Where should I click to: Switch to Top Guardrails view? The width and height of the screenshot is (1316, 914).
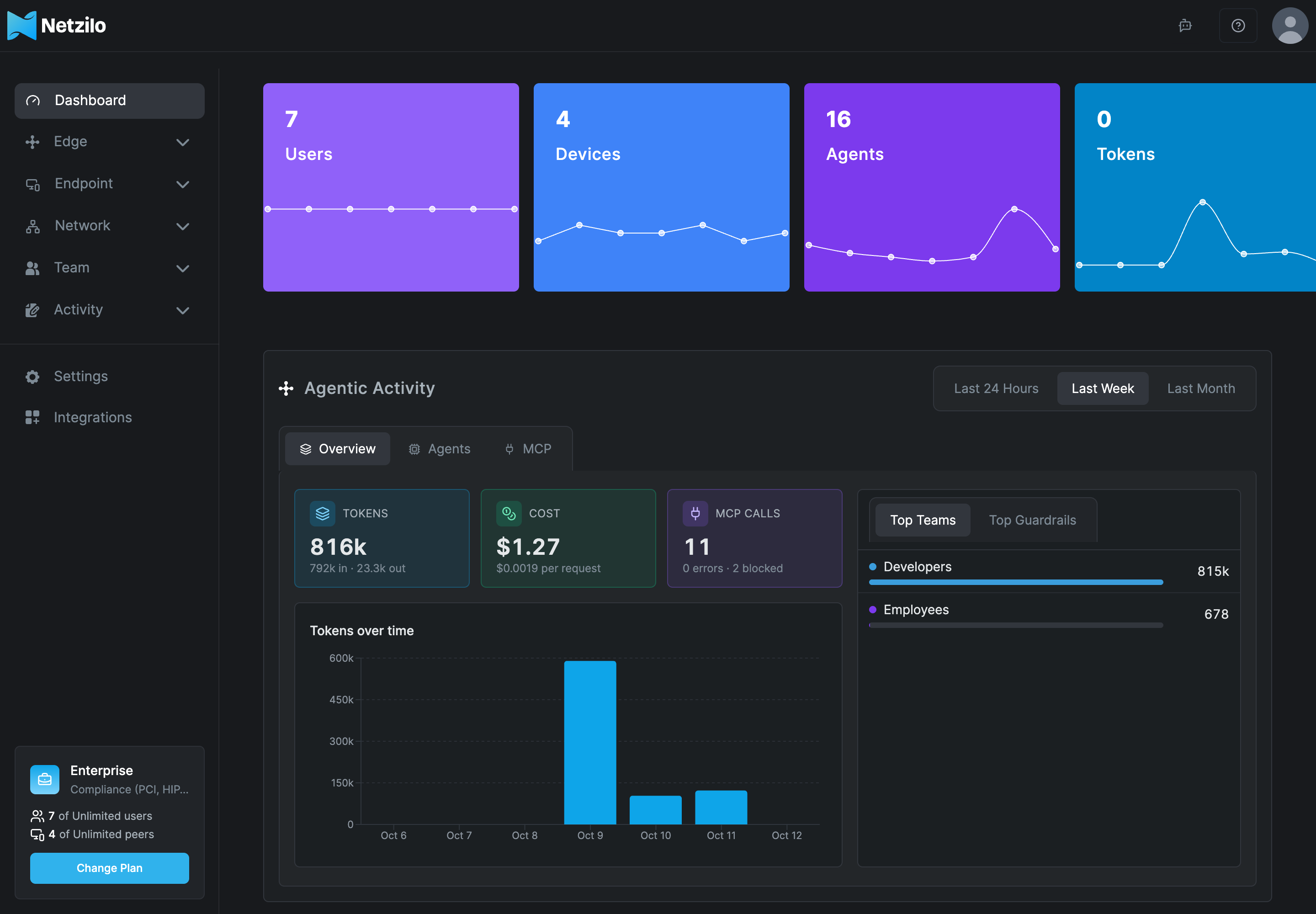[1032, 520]
